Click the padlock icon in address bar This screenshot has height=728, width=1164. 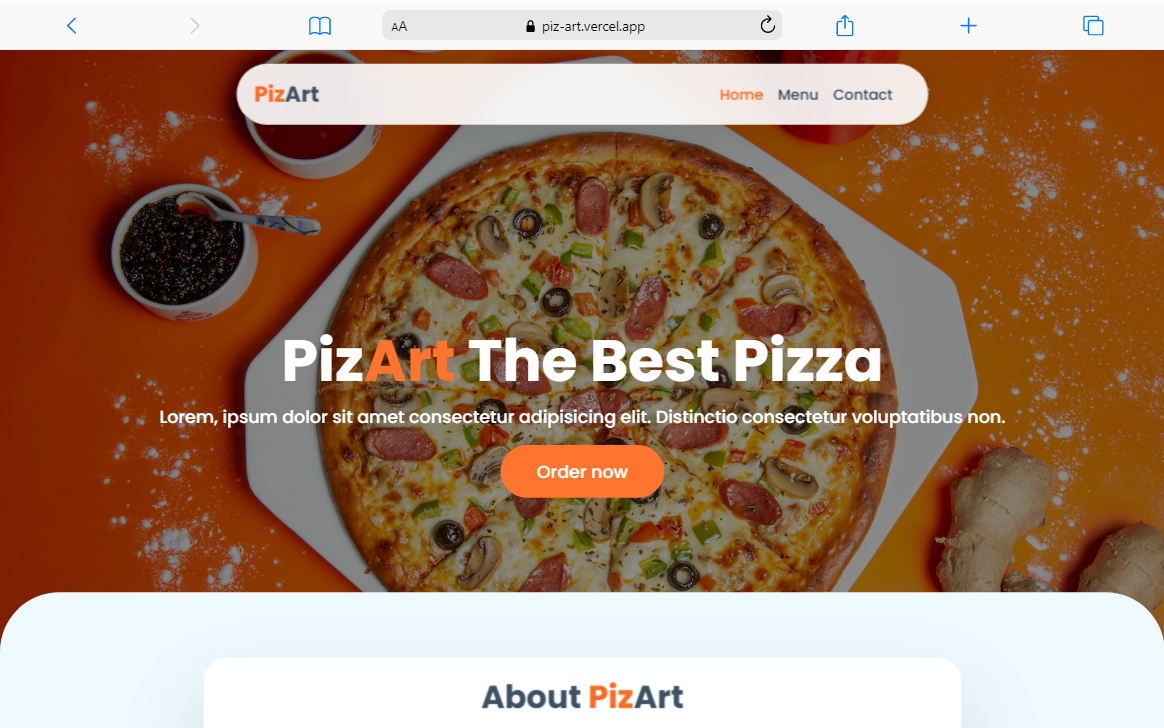tap(530, 26)
